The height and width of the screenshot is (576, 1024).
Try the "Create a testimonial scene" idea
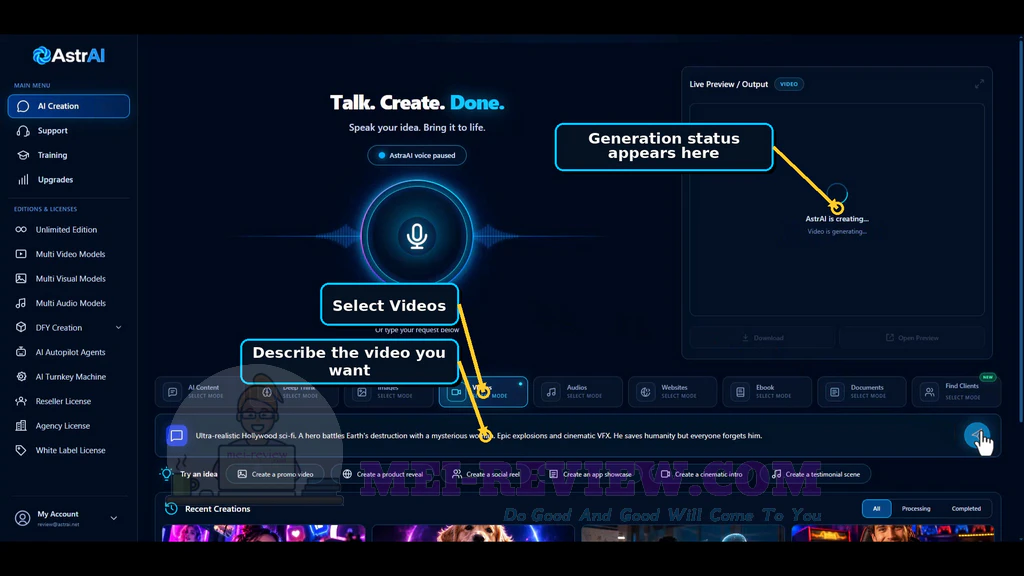[816, 474]
